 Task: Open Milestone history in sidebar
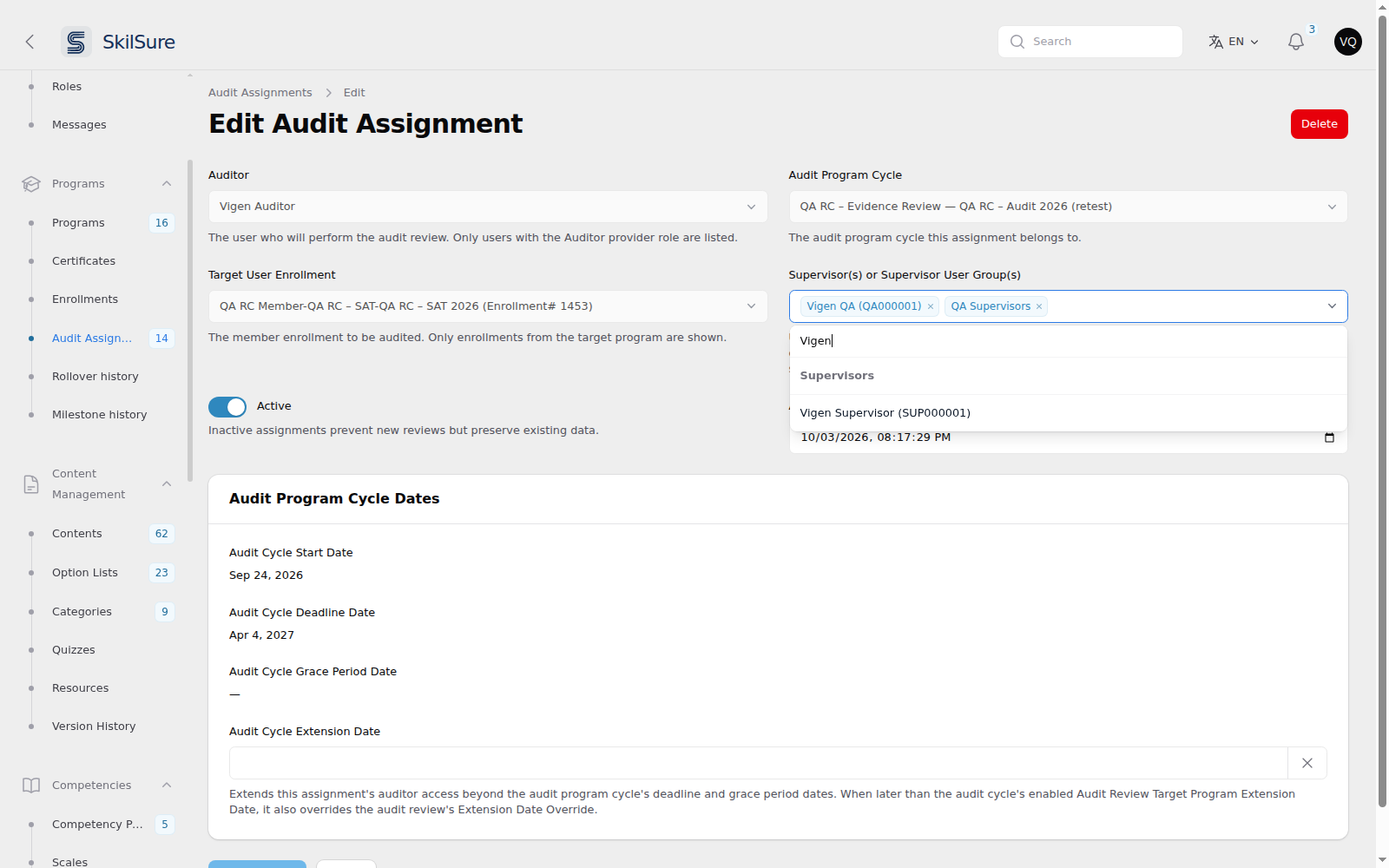[100, 415]
